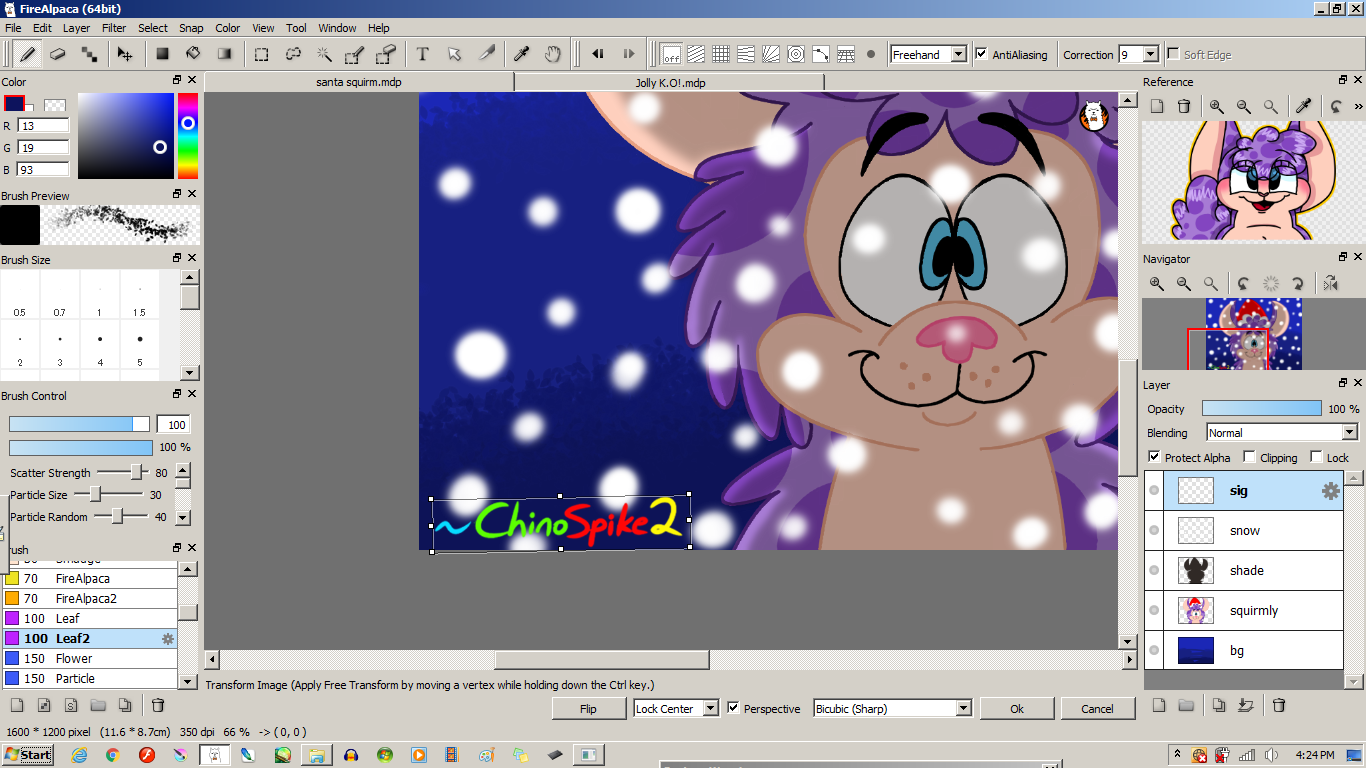Select the Brush pencil tool
Screen dimensions: 1366x768
27,54
